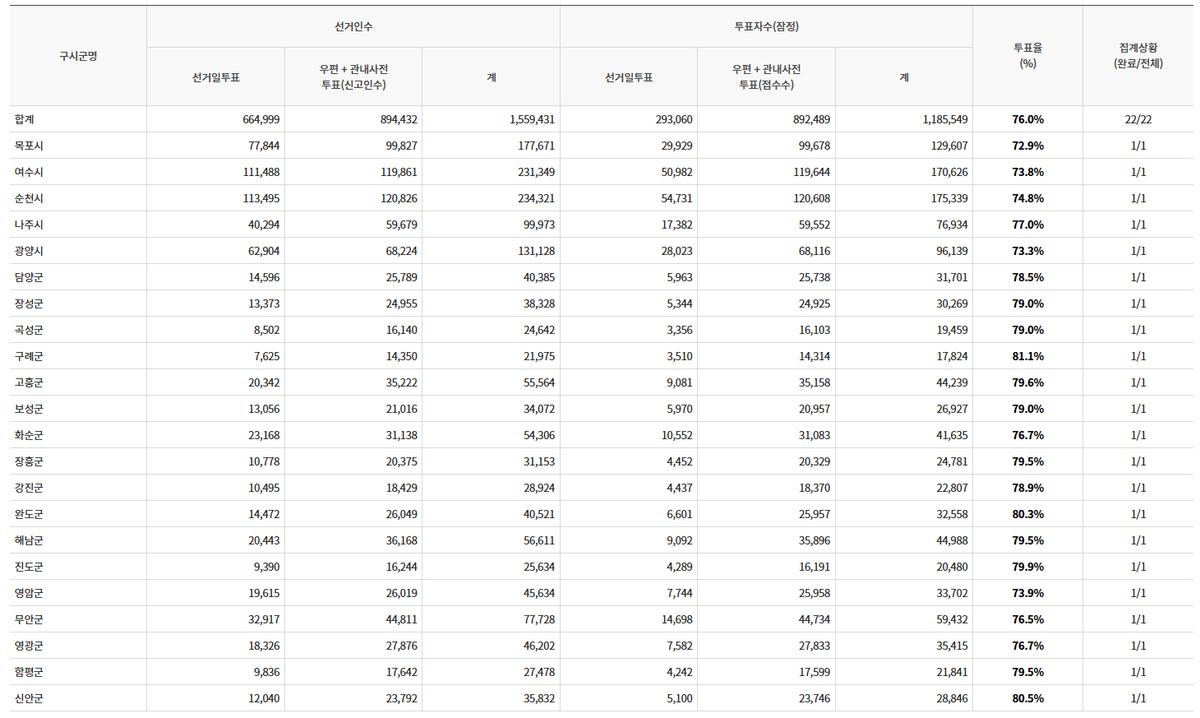Click the 선거인수 group header
The width and height of the screenshot is (1200, 718).
[353, 27]
